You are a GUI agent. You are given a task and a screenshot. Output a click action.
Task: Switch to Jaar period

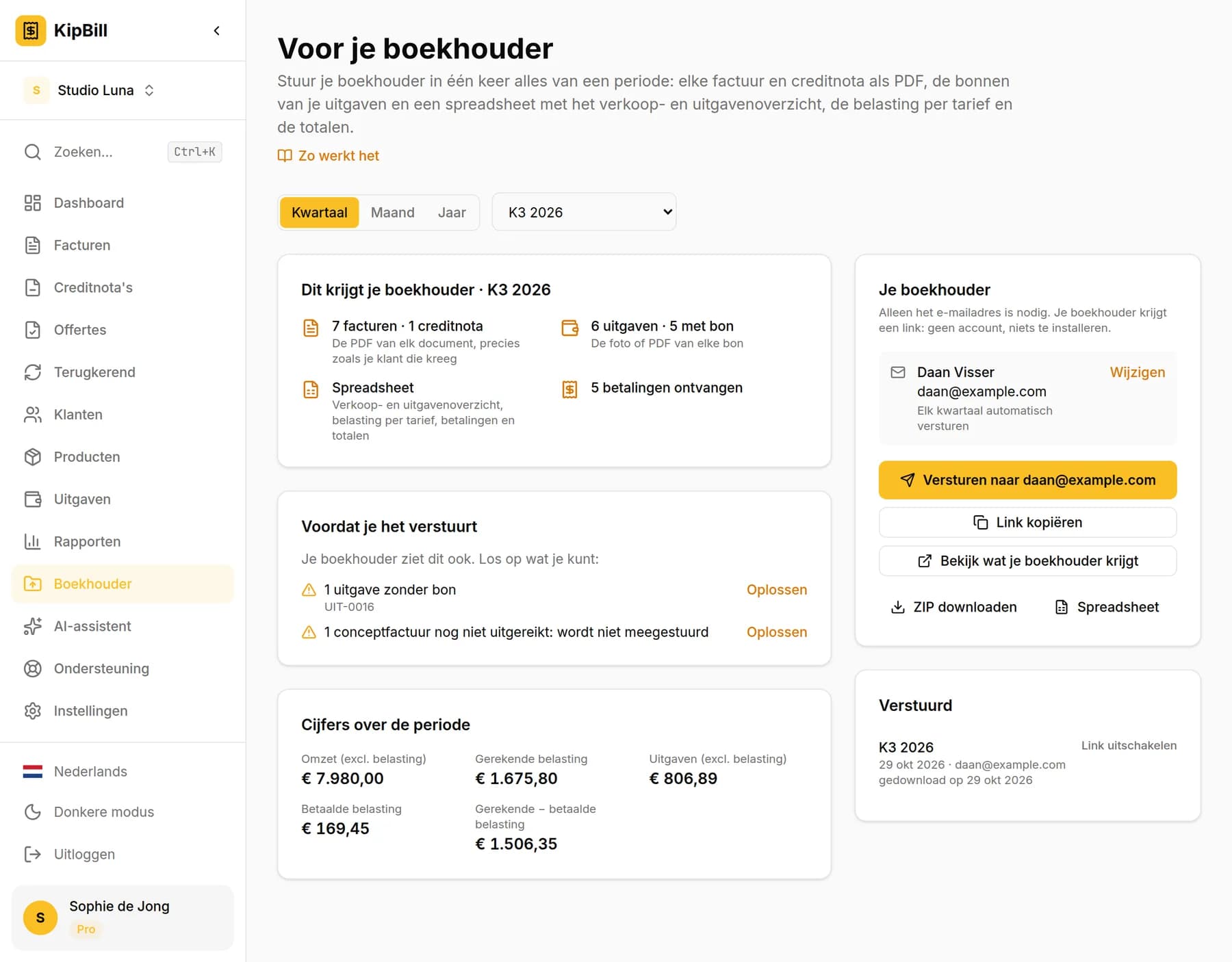click(452, 213)
